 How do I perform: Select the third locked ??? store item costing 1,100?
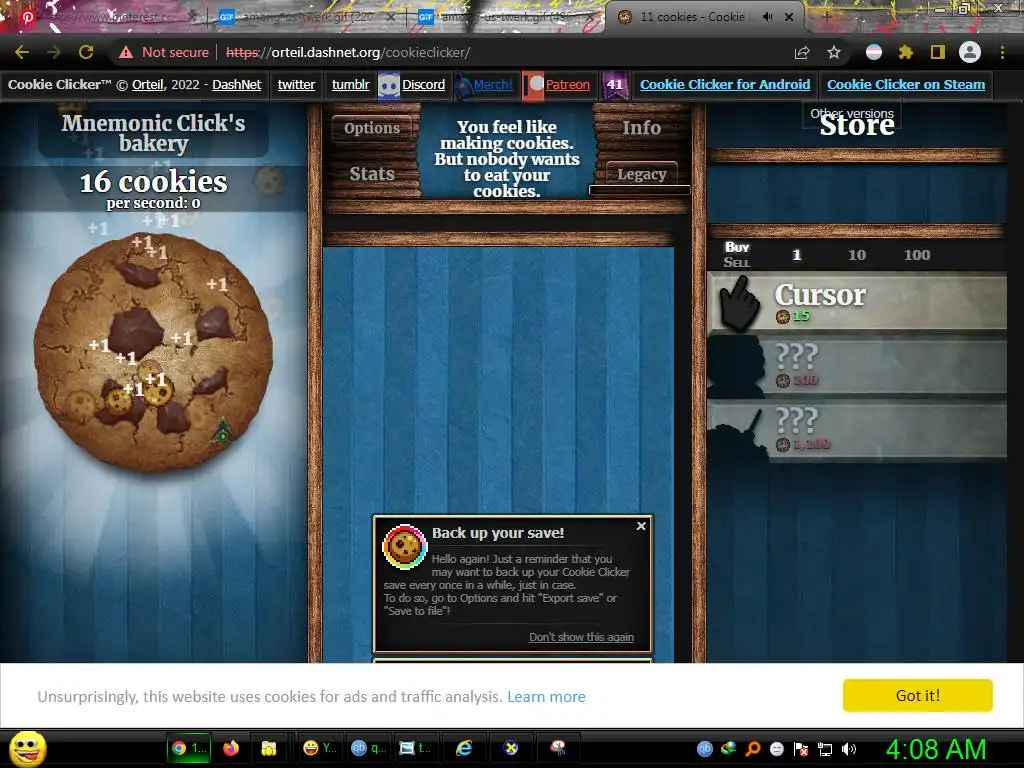point(857,431)
